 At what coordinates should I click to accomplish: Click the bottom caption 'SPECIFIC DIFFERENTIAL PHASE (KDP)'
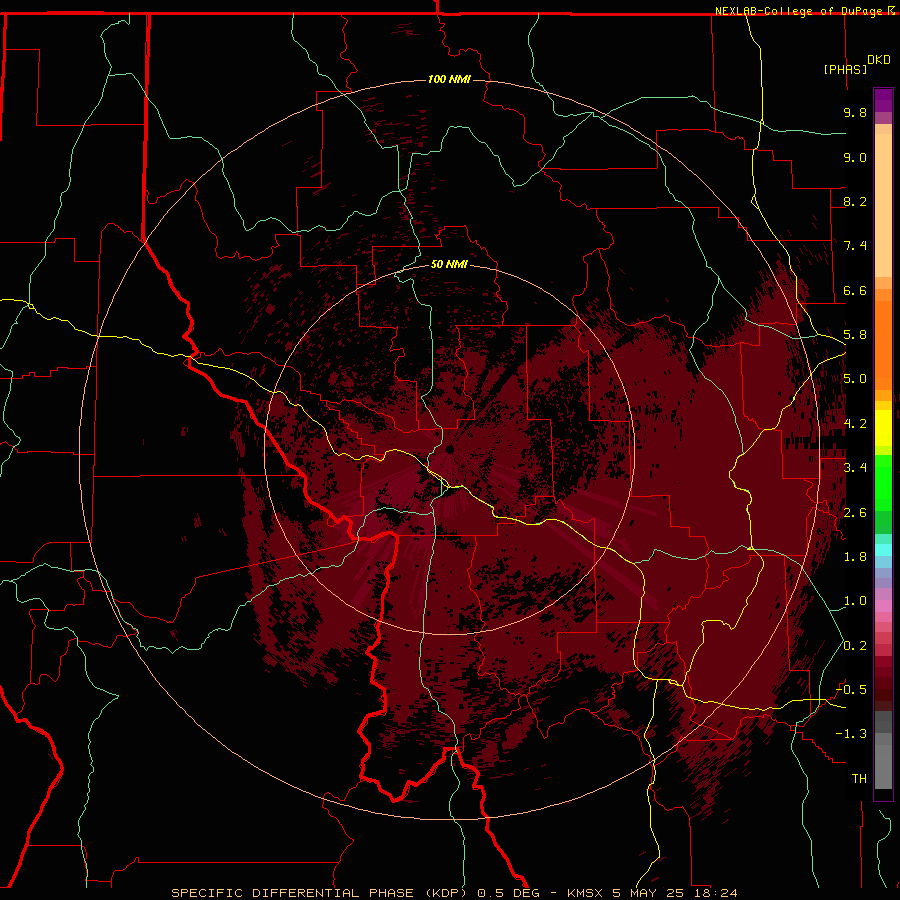(x=322, y=893)
